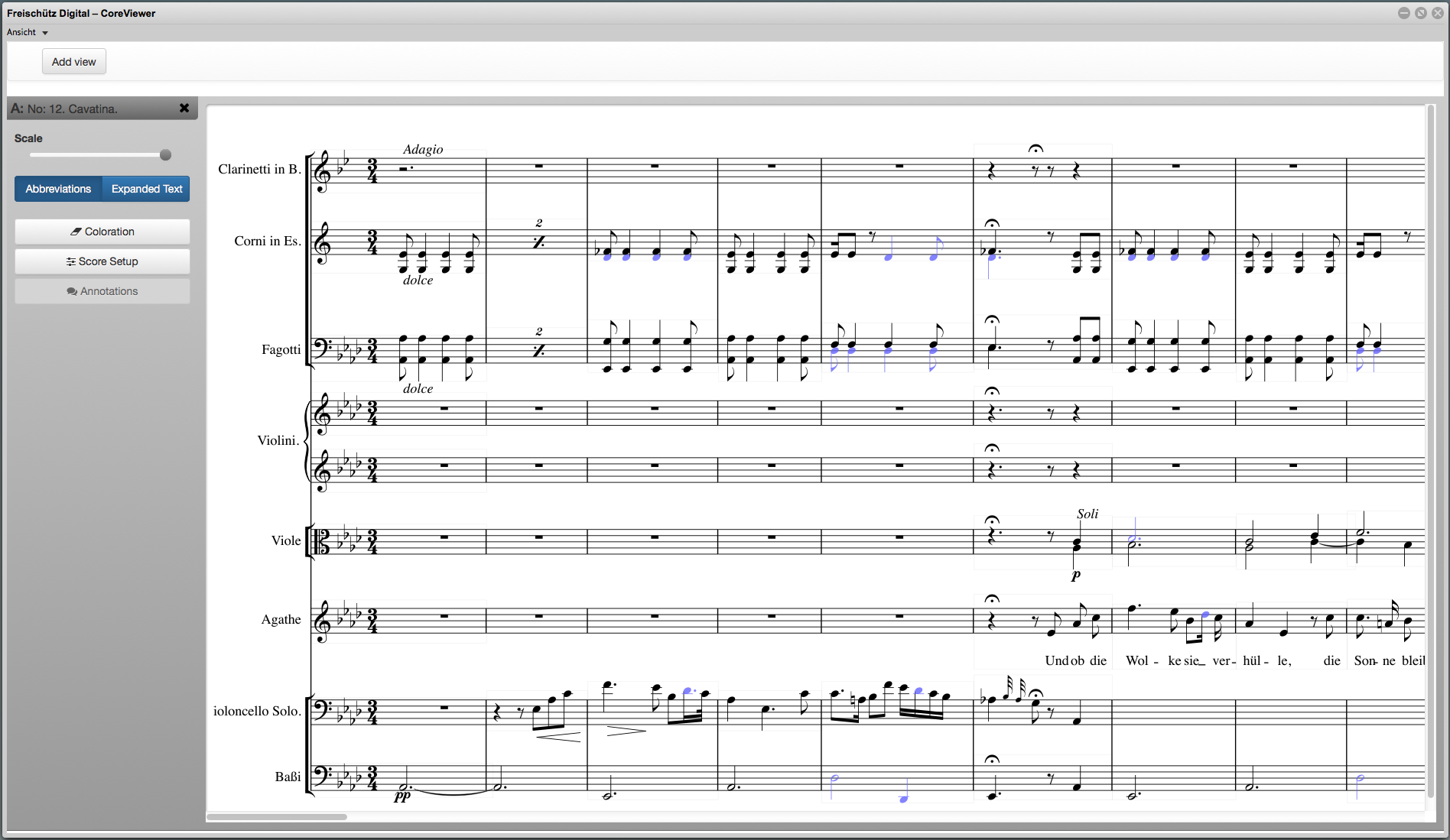Close the No: 12. Cavatina panel

click(x=184, y=108)
